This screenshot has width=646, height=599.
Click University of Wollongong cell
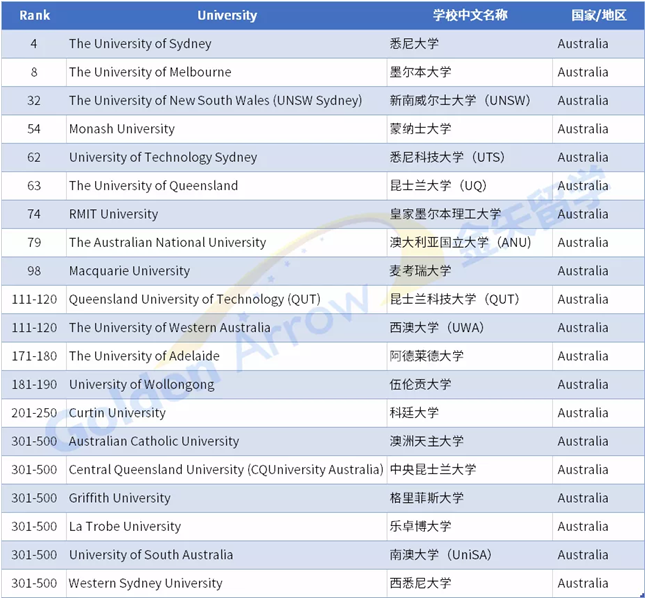(x=141, y=384)
